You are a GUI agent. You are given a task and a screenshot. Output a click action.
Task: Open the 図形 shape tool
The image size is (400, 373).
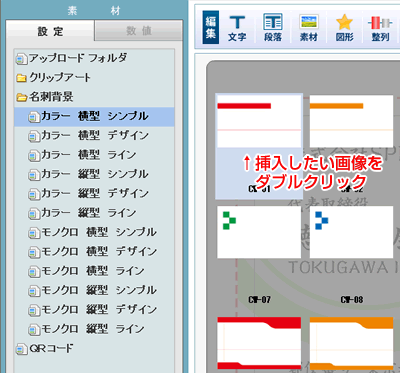344,28
